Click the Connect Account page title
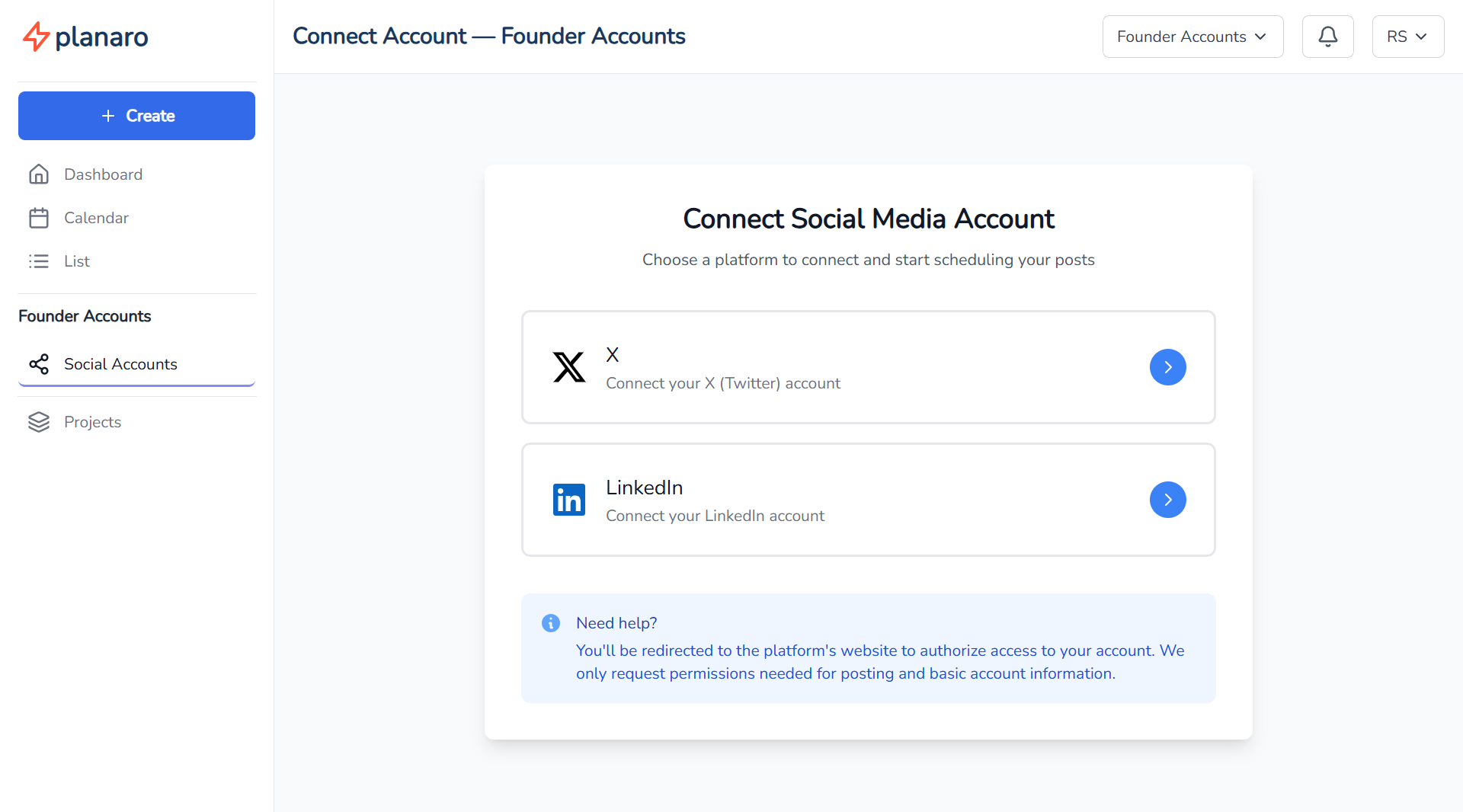 coord(488,36)
